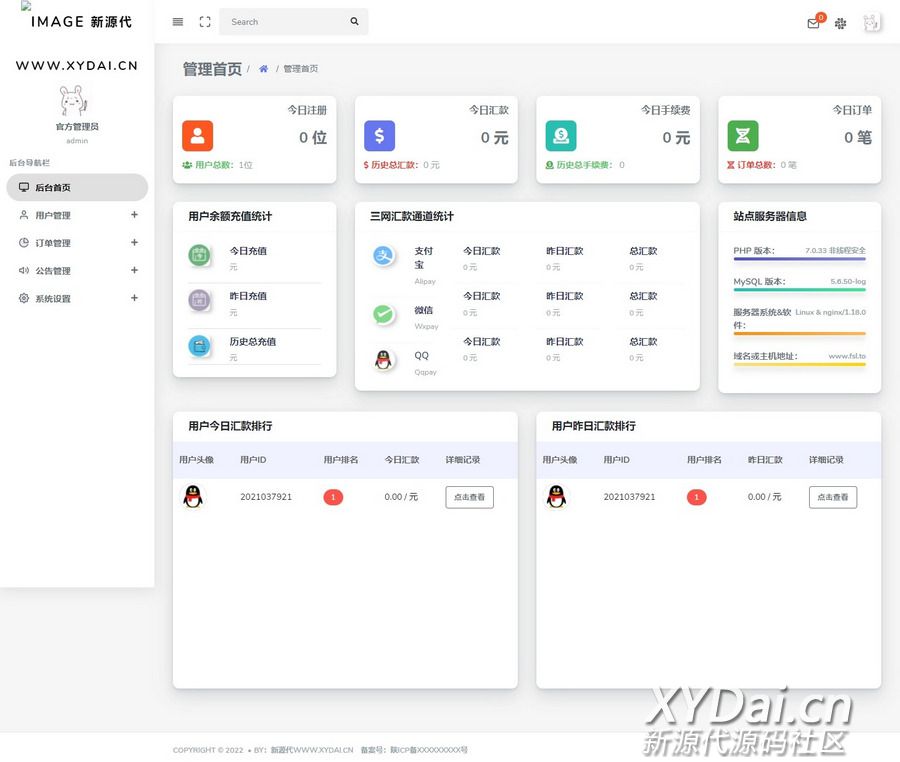Toggle the hamburger sidebar menu icon
Image resolution: width=900 pixels, height=762 pixels.
pyautogui.click(x=178, y=22)
